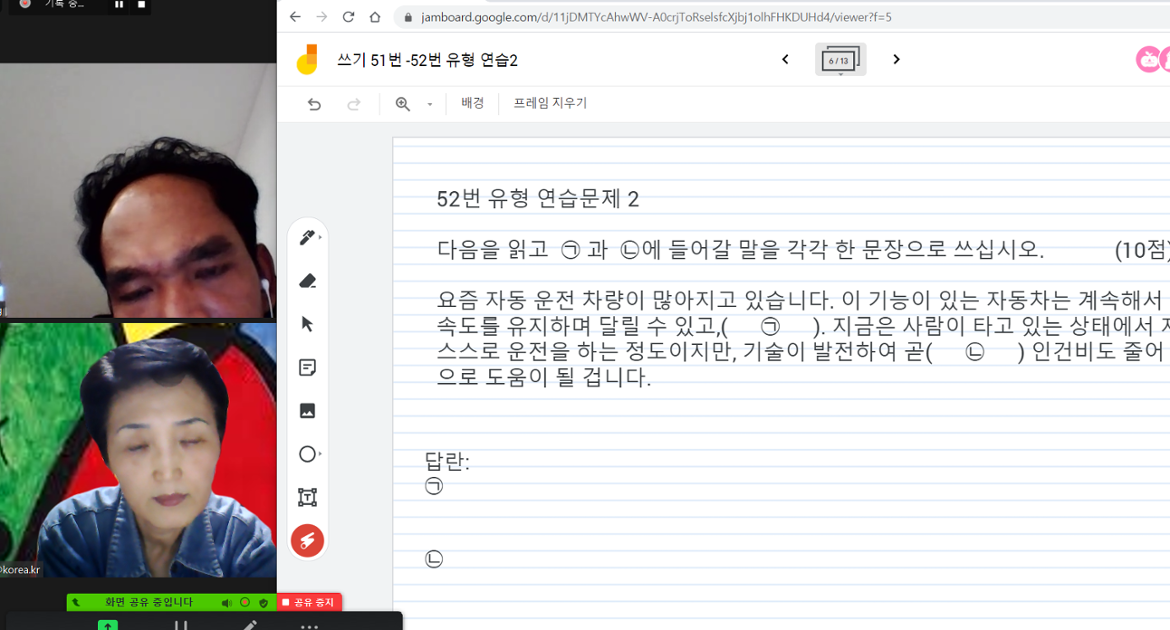The height and width of the screenshot is (630, 1170).
Task: Click the instruction line starting 다음을 읽고
Action: (740, 249)
